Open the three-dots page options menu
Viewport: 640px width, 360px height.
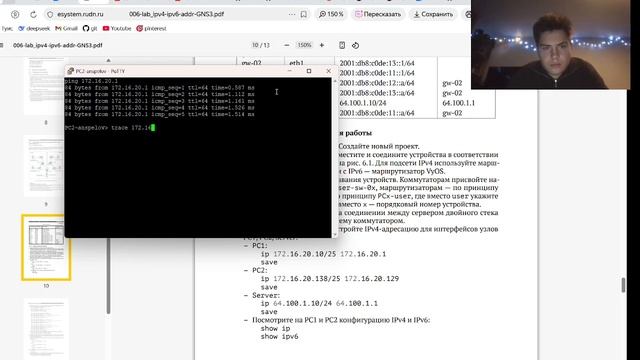[x=291, y=14]
